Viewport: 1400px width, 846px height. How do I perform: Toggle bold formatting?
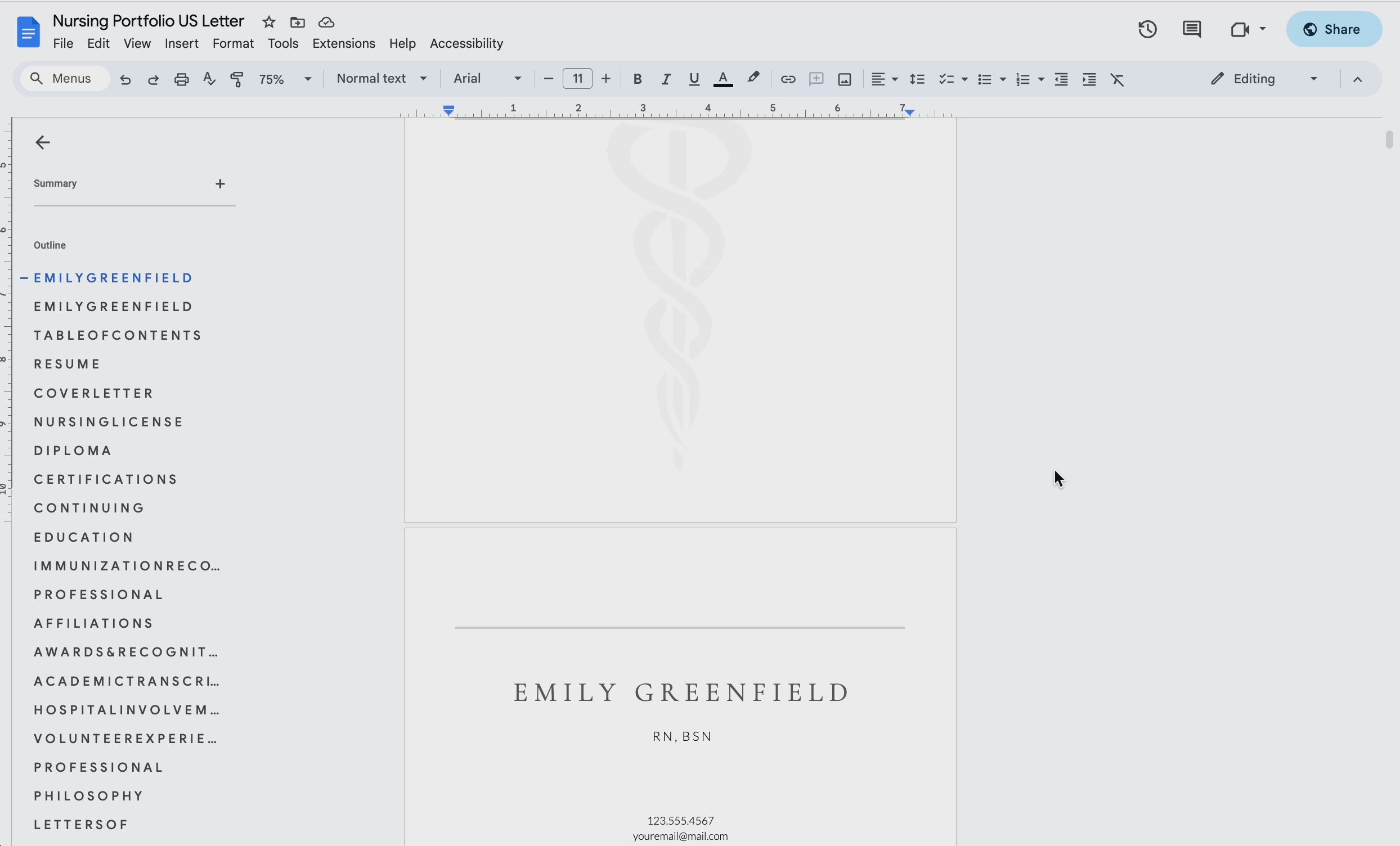(x=638, y=79)
